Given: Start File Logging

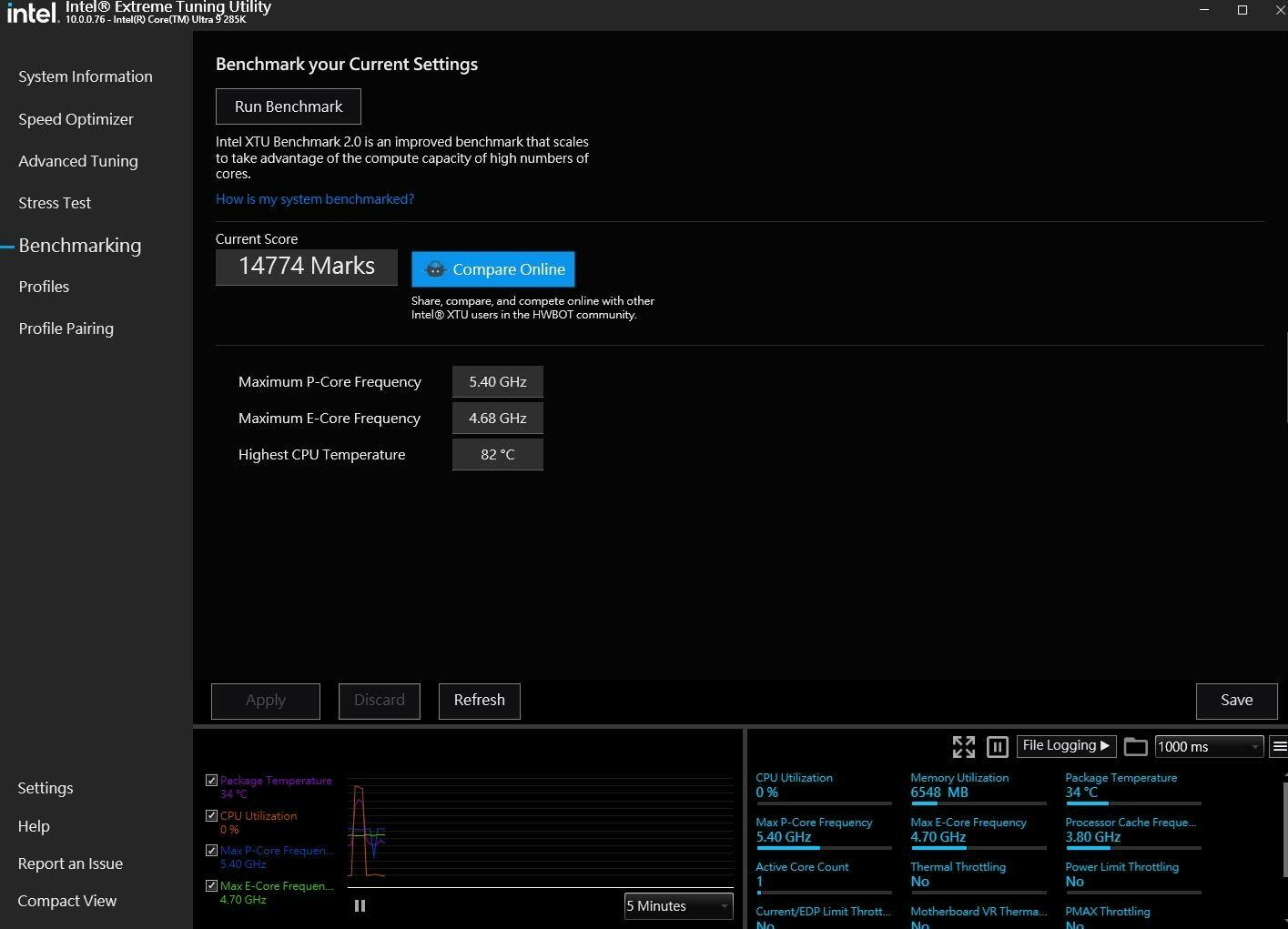Looking at the screenshot, I should click(1066, 746).
